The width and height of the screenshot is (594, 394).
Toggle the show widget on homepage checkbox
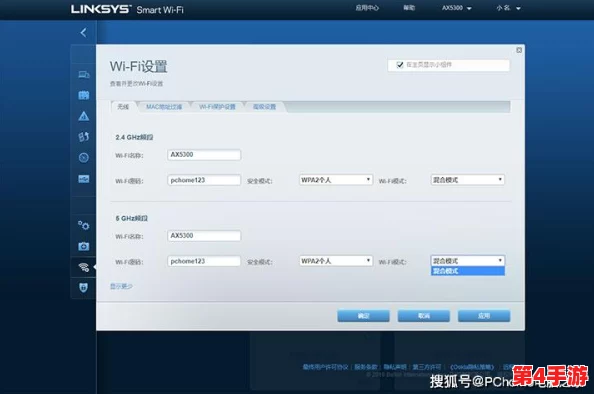(400, 65)
